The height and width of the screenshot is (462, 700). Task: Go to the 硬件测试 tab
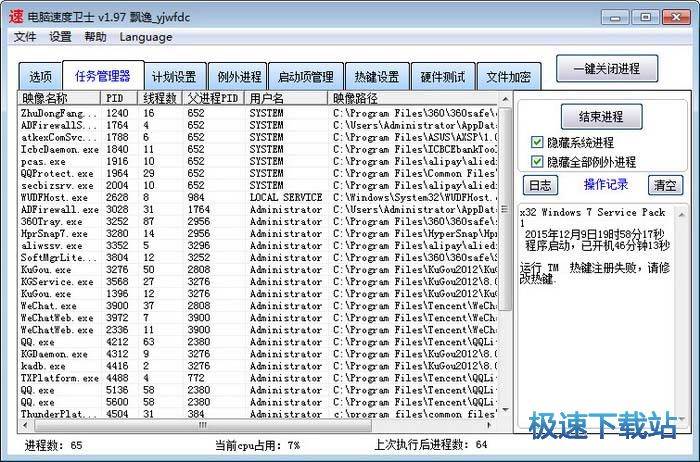click(443, 77)
